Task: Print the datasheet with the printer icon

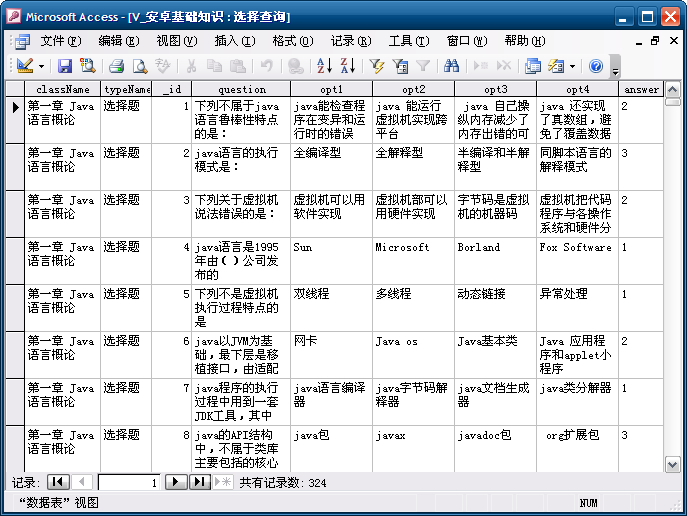Action: [x=117, y=66]
